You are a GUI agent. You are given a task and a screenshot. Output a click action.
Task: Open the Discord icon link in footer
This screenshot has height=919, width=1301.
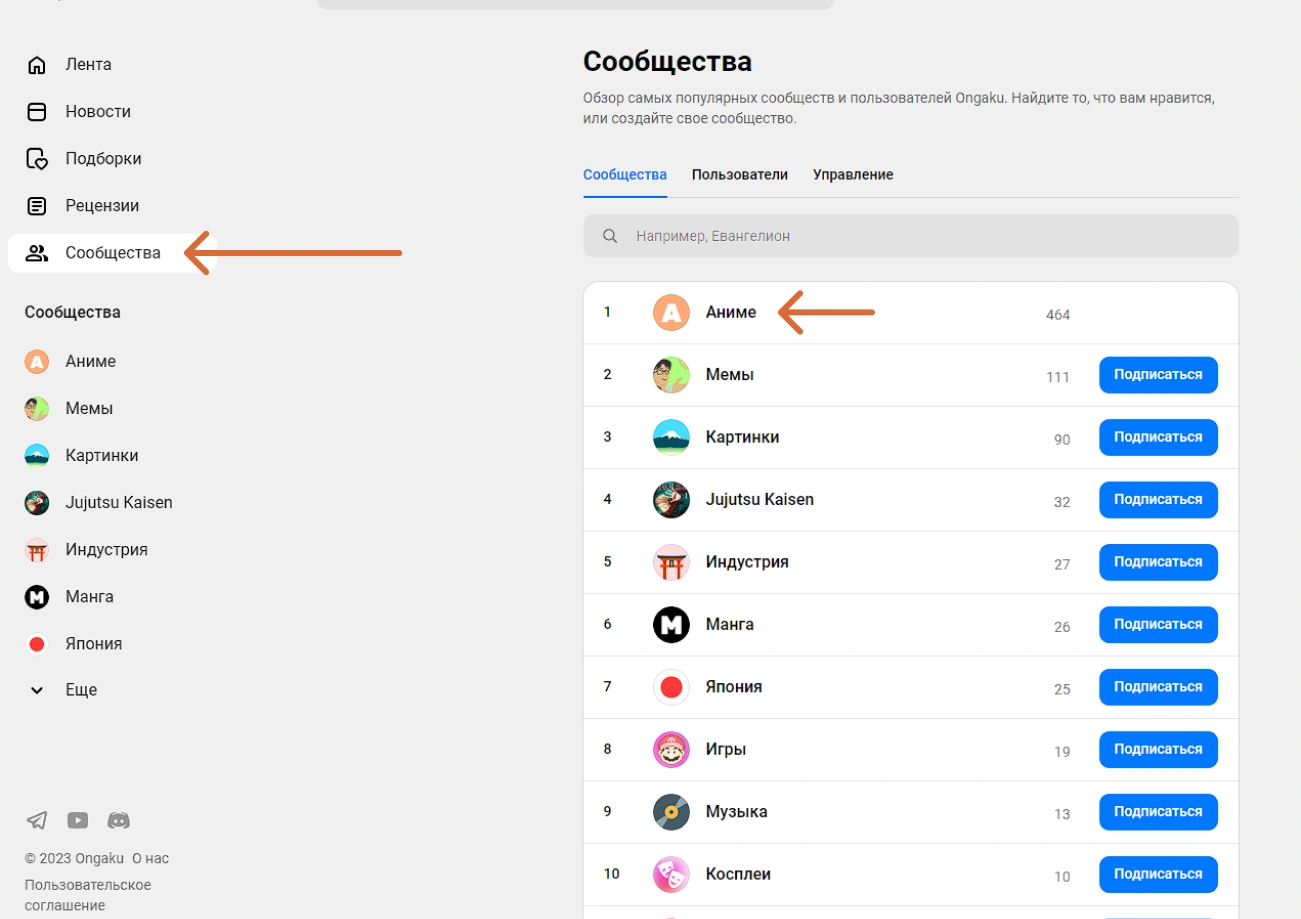coord(119,821)
